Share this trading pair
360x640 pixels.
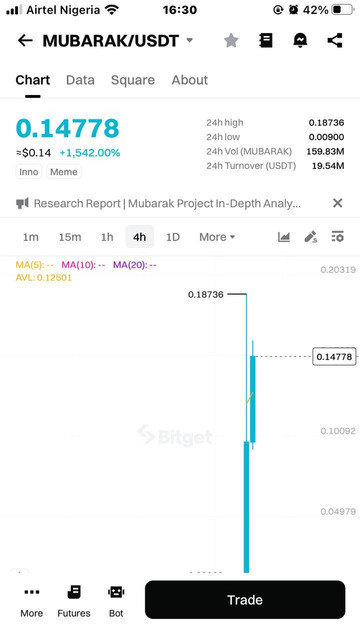[x=335, y=40]
